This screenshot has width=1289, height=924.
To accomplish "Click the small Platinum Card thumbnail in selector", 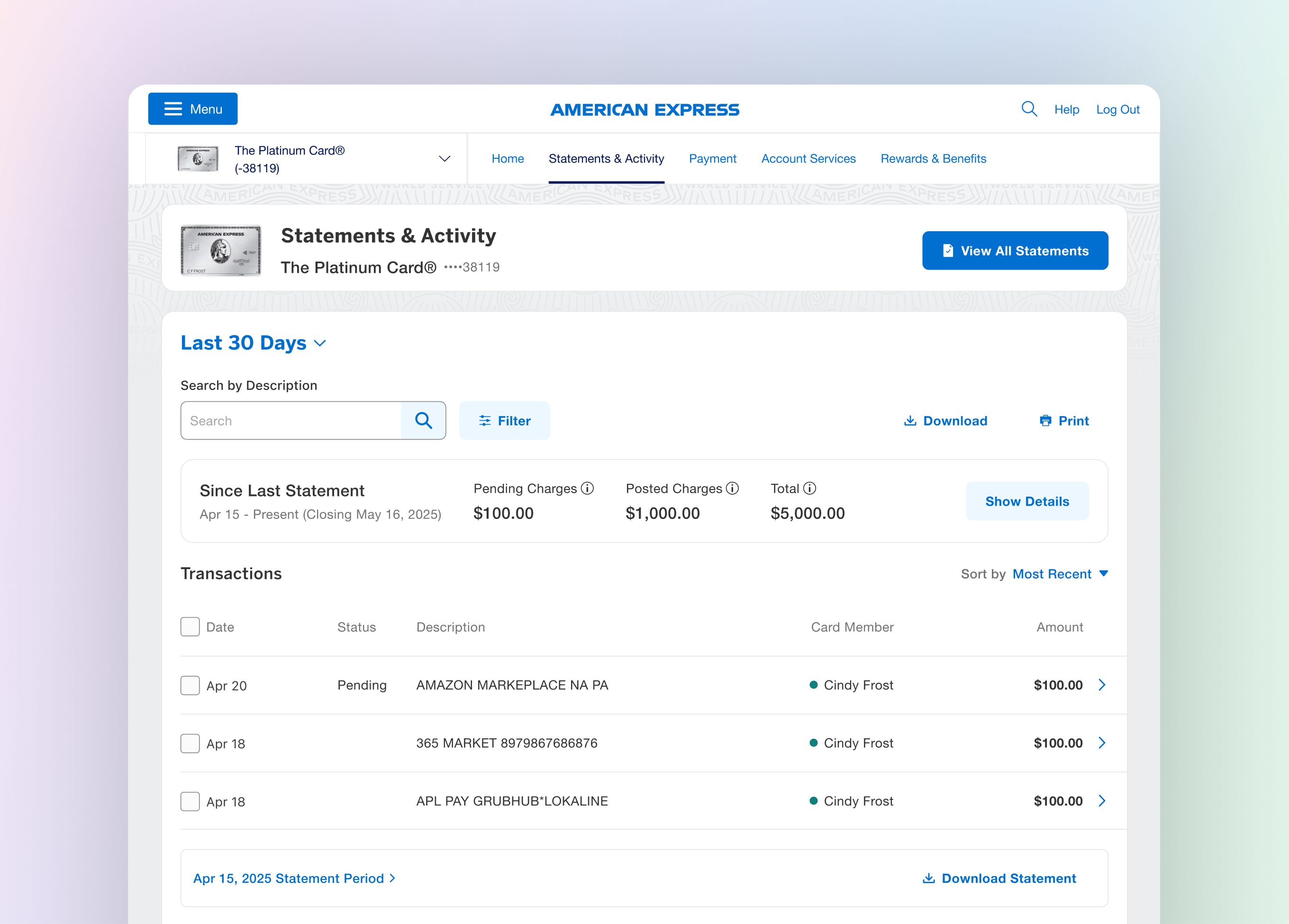I will 198,159.
